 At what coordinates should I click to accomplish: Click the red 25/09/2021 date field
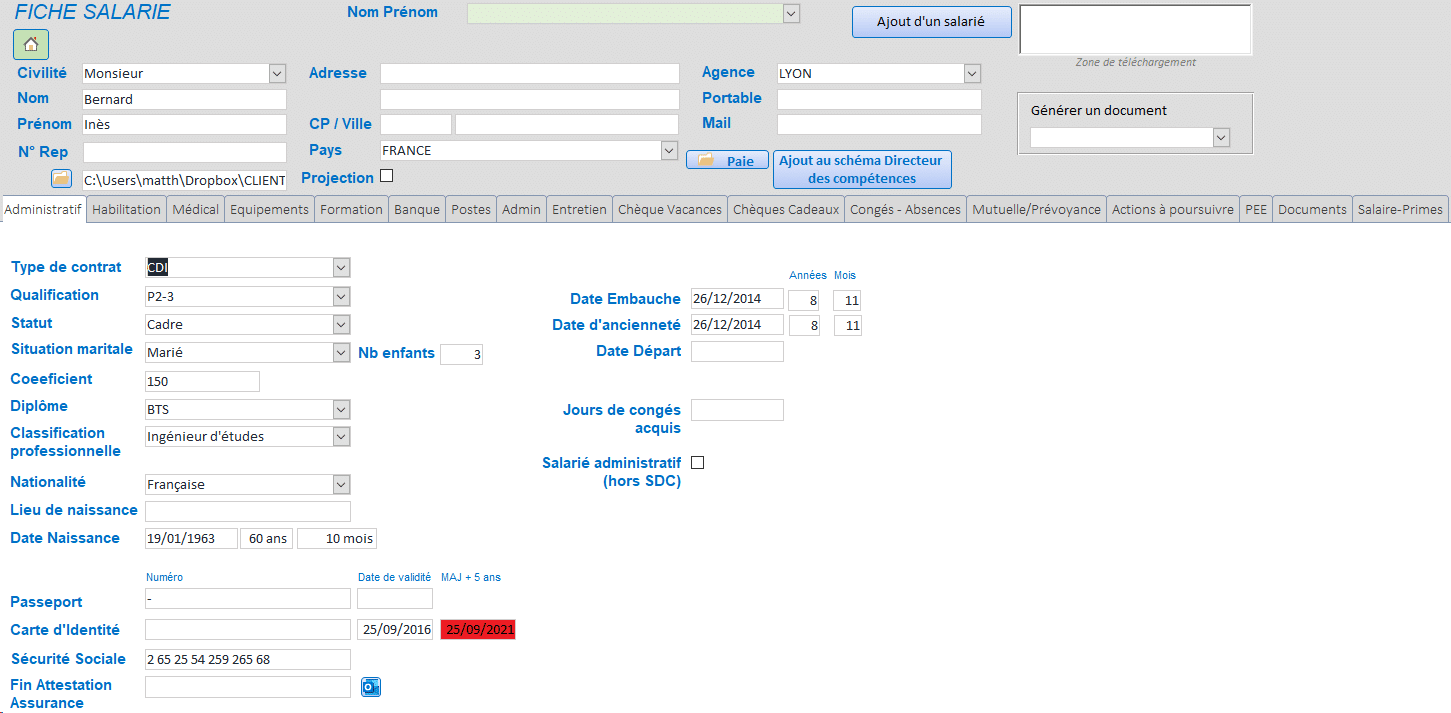pyautogui.click(x=478, y=630)
